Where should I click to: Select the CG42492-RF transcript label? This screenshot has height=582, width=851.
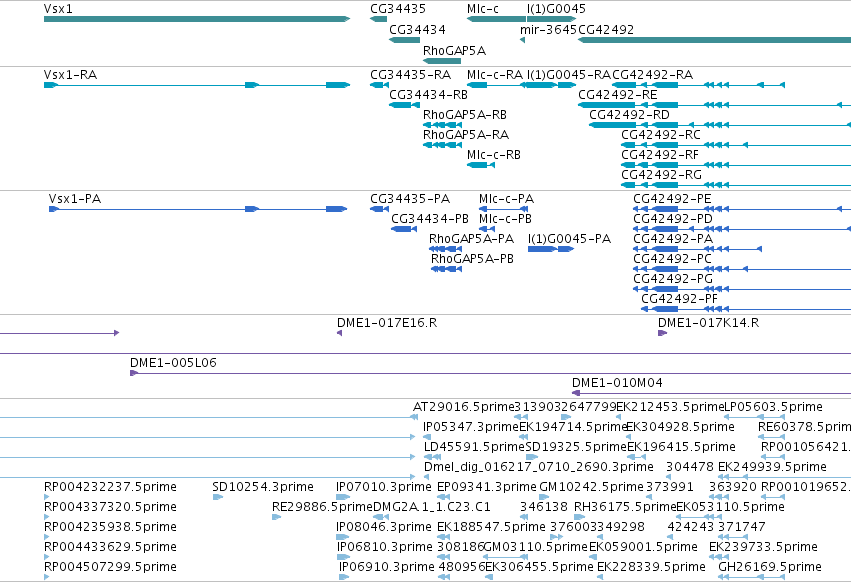660,155
